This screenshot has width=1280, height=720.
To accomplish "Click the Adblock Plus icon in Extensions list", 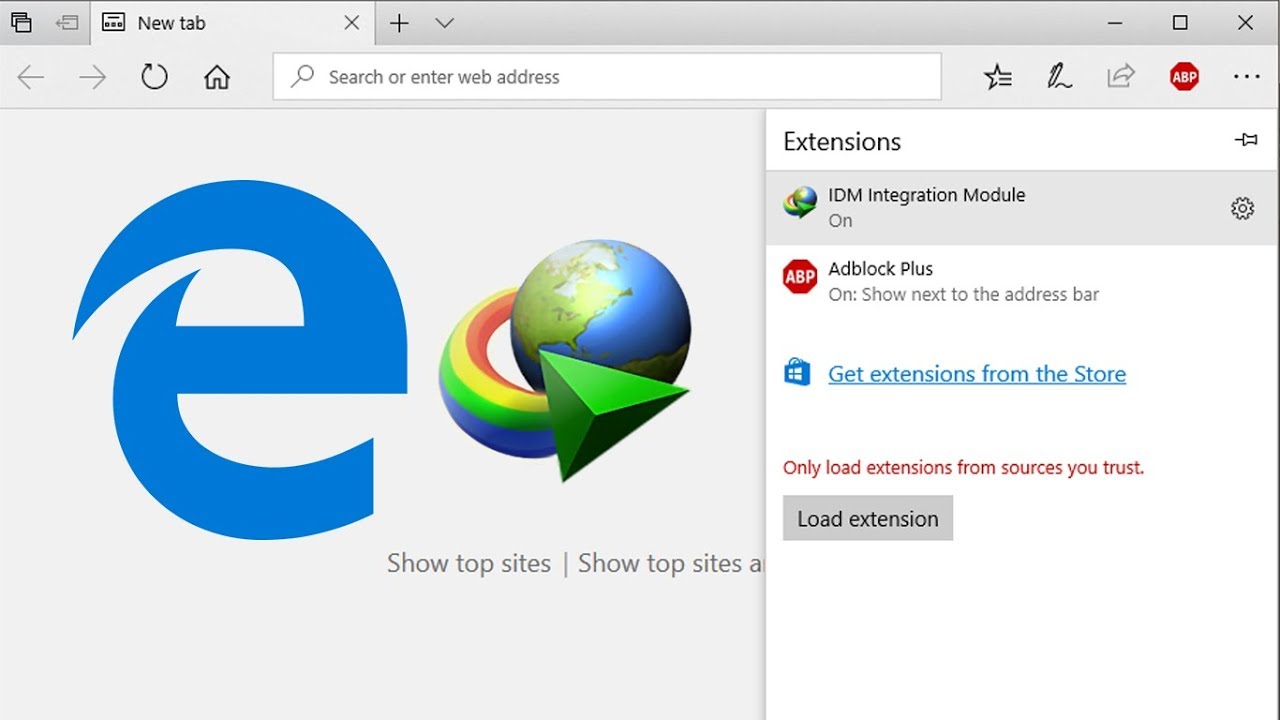I will [800, 277].
